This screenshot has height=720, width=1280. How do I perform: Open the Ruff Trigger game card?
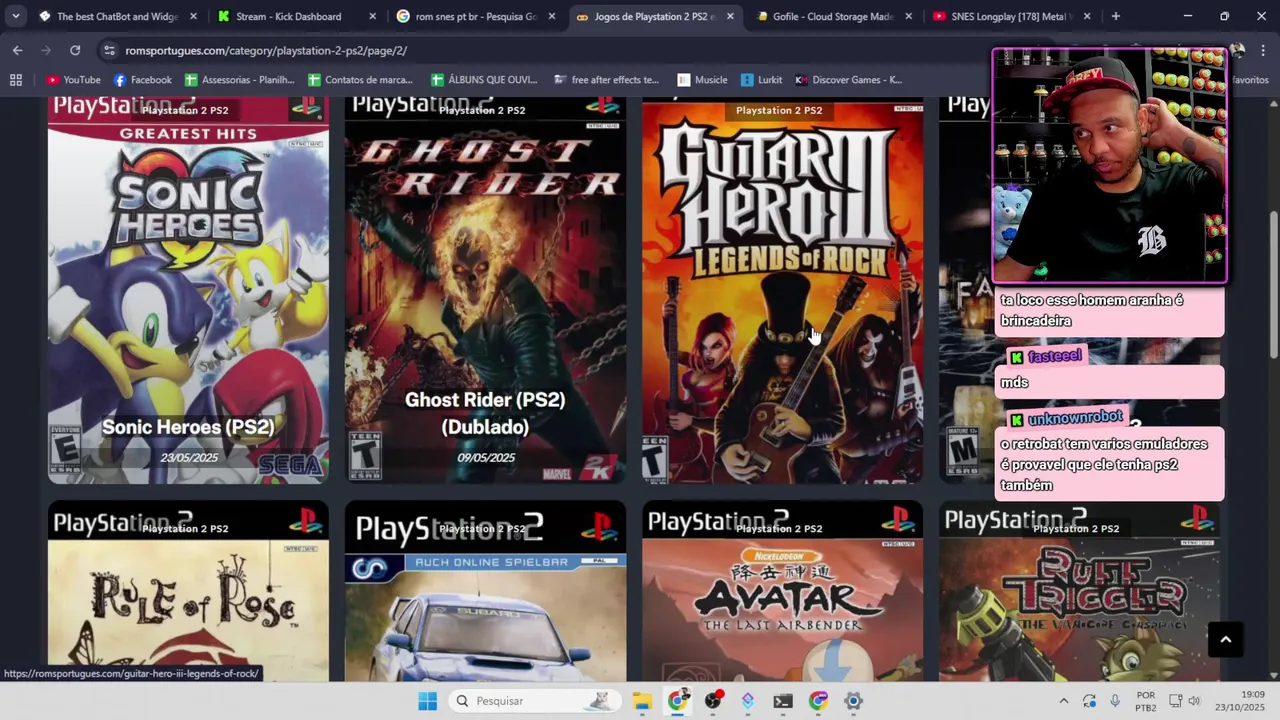[1079, 592]
